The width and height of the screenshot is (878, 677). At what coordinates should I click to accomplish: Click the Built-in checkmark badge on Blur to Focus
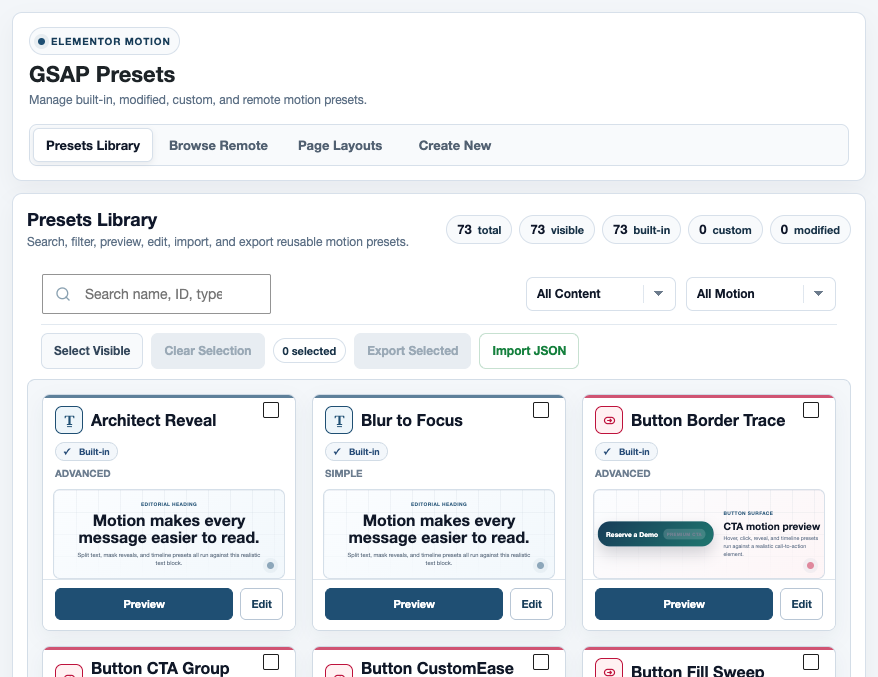pyautogui.click(x=356, y=451)
